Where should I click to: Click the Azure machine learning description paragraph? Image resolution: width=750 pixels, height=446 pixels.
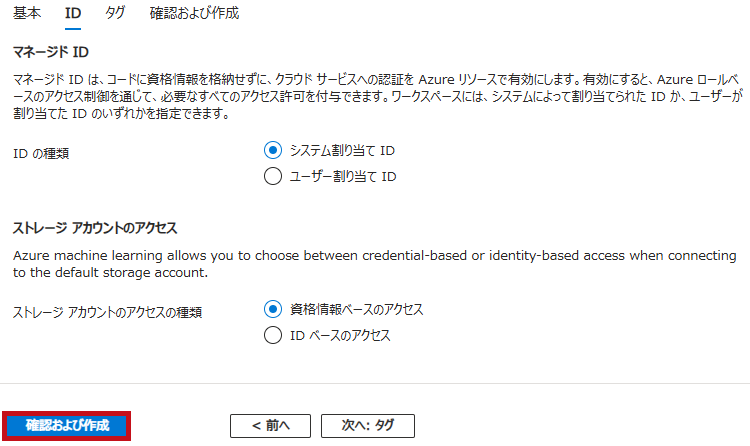click(375, 264)
